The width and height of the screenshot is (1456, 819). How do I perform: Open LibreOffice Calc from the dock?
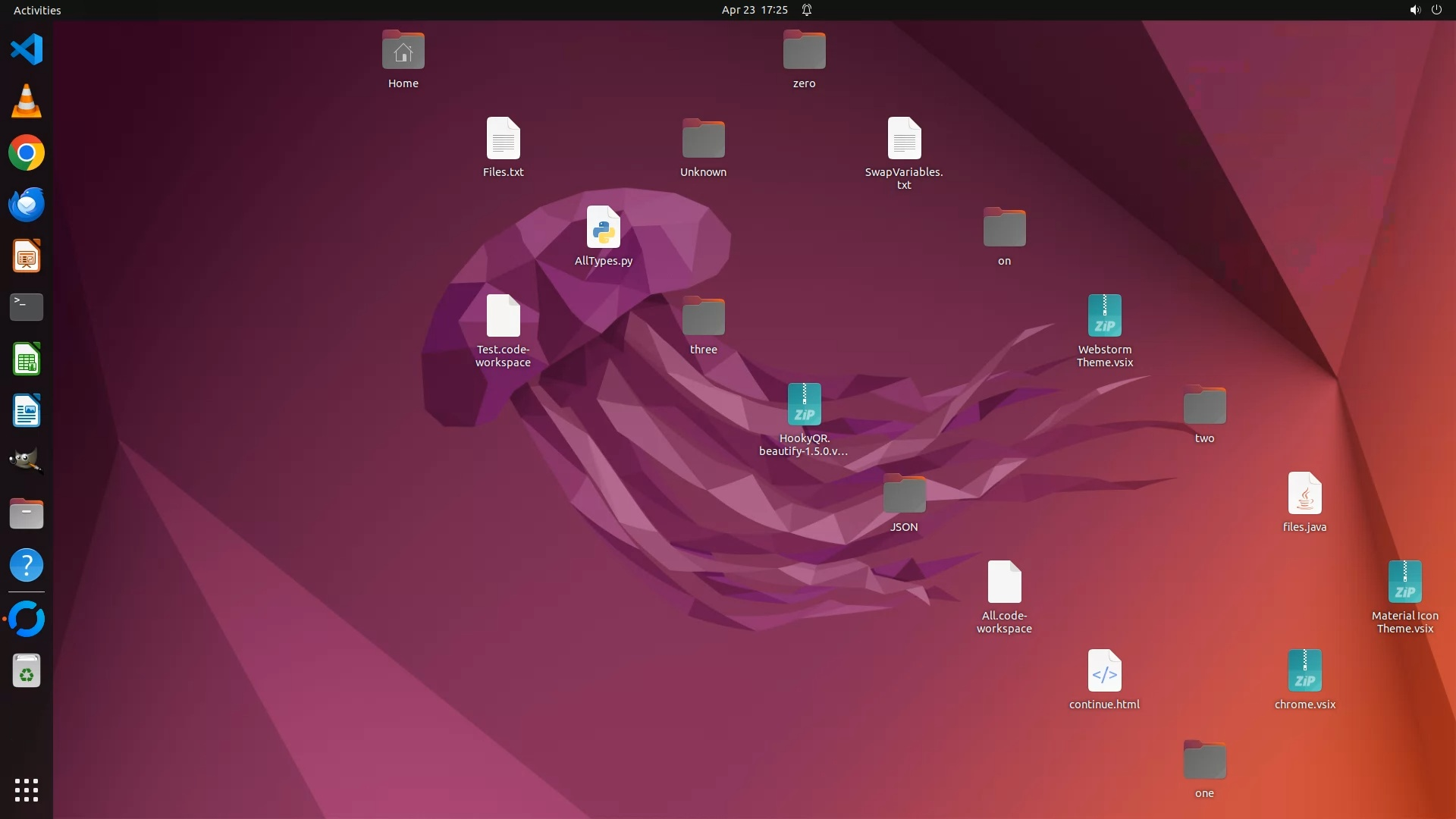point(27,359)
